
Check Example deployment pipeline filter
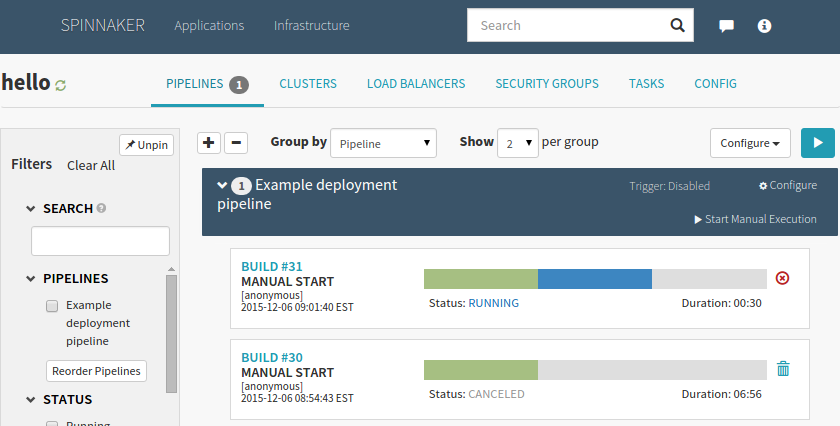point(52,306)
